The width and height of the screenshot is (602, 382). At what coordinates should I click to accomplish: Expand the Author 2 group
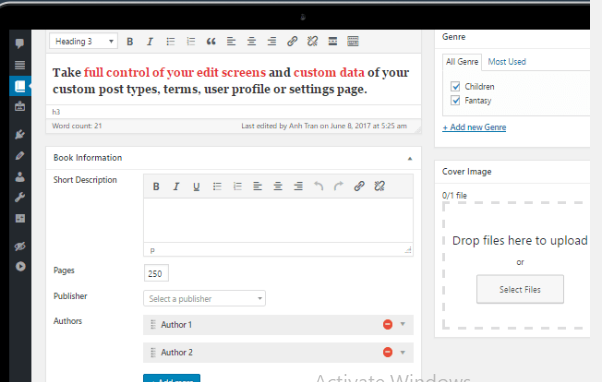(403, 352)
